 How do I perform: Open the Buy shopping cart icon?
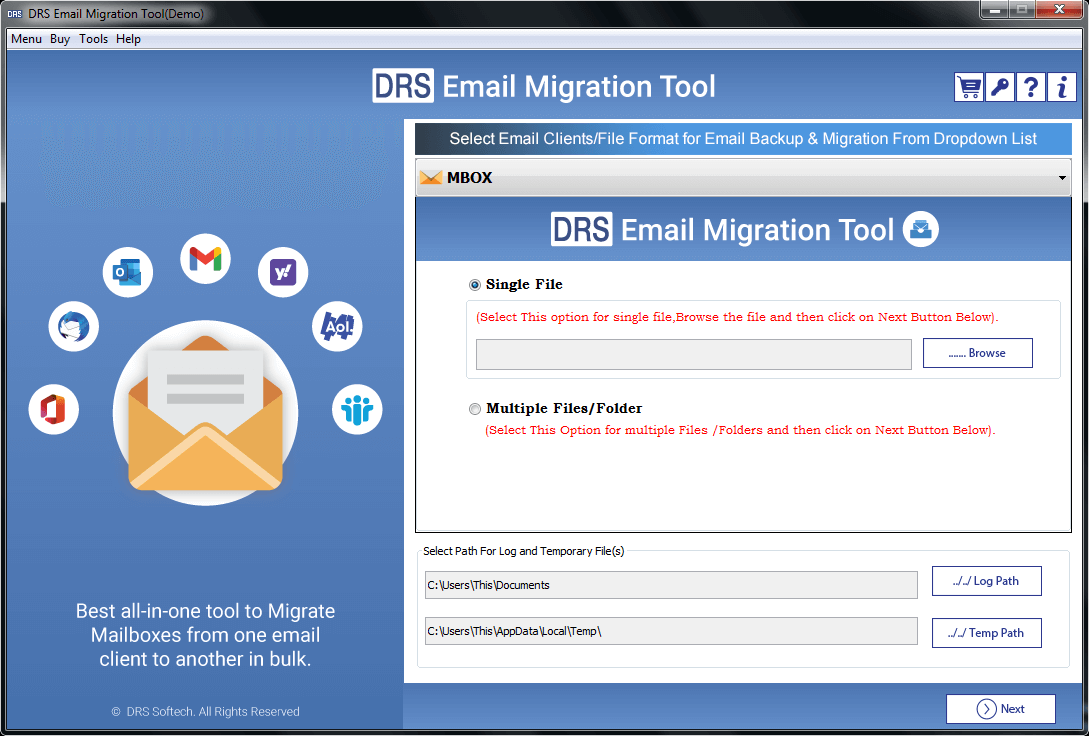[x=968, y=87]
